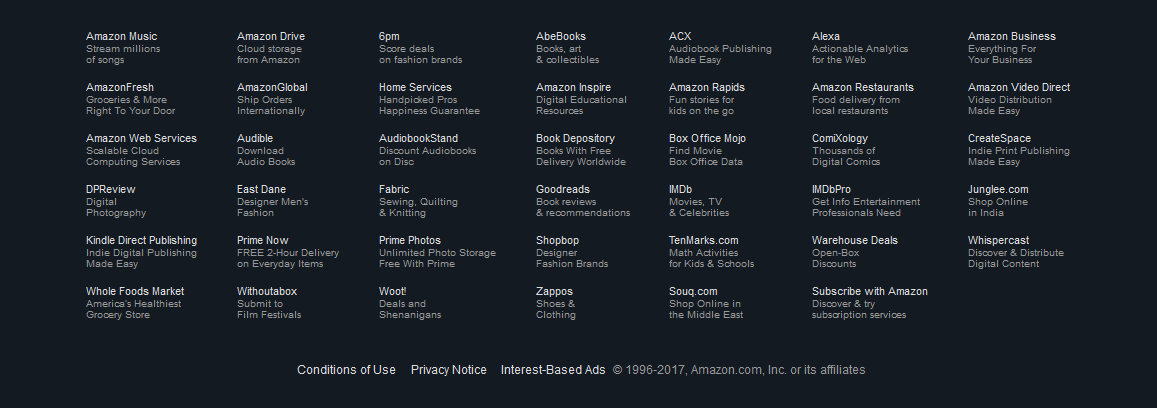The image size is (1157, 408).
Task: Open Amazon Web Services link
Action: pos(141,139)
